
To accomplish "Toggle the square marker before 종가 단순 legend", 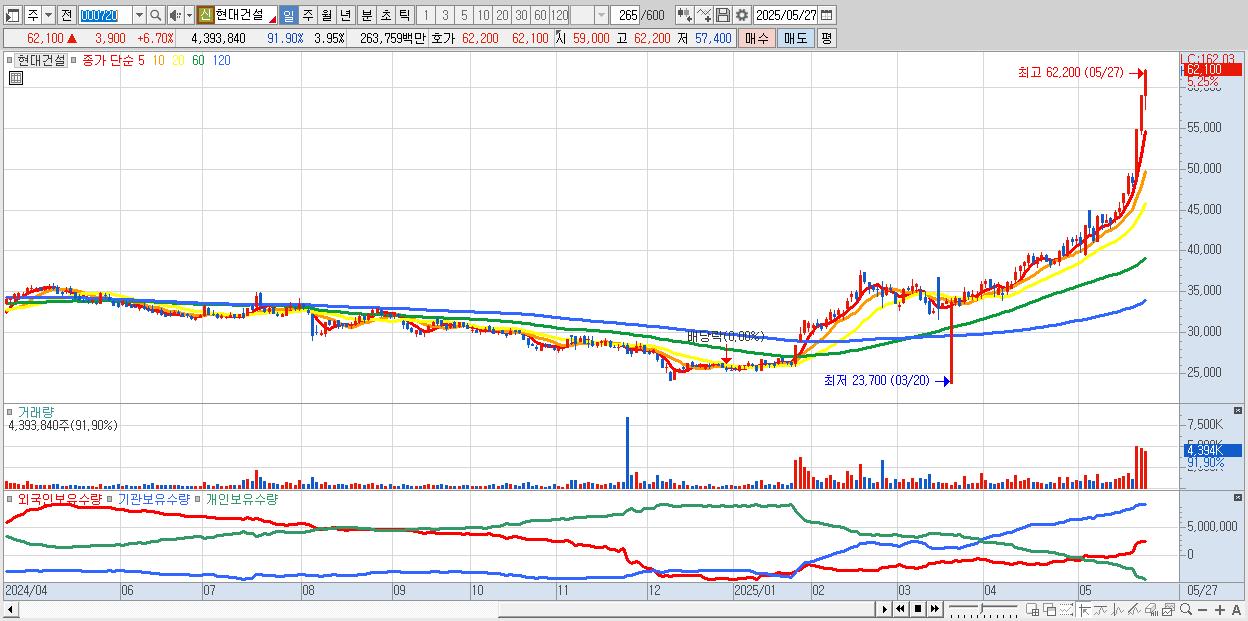I will [75, 60].
